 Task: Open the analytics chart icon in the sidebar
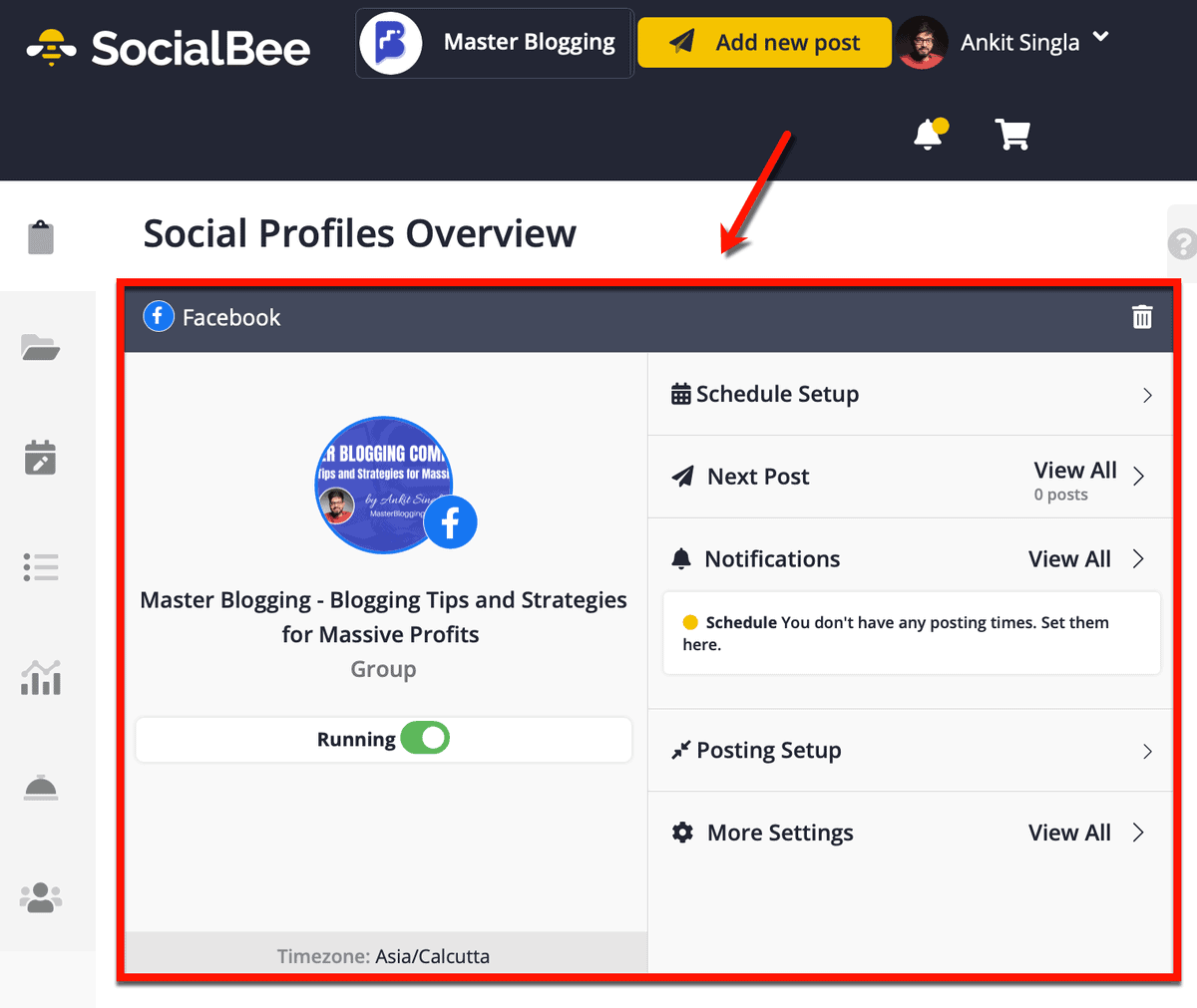[40, 677]
